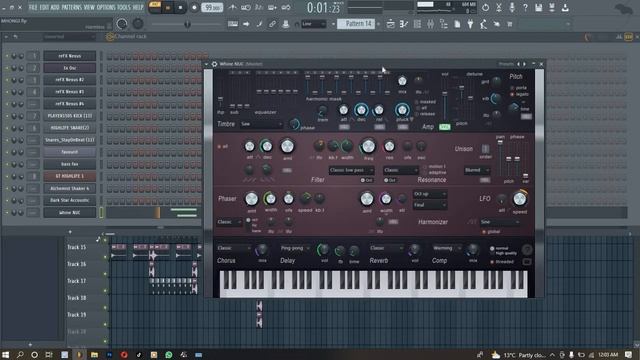Toggle the countdown before recording icon
The image size is (640, 360).
pos(259,7)
